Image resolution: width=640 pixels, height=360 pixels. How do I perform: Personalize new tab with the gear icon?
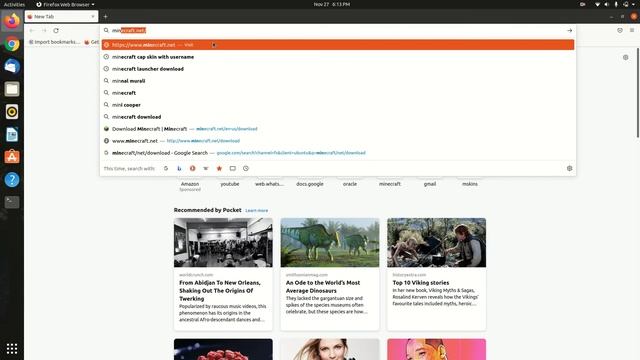[626, 58]
